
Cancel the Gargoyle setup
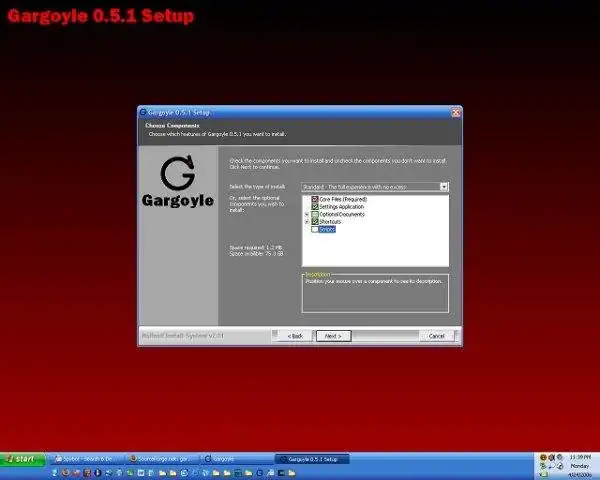coord(437,336)
